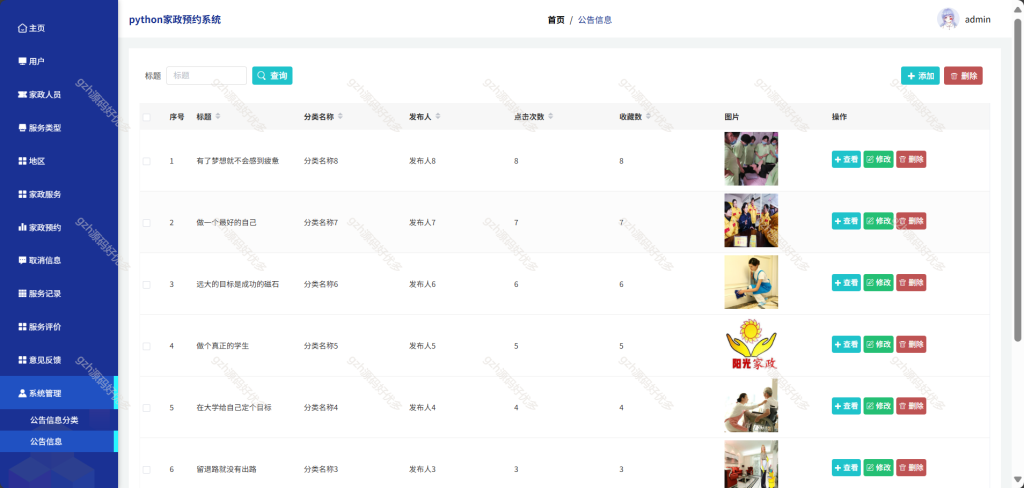This screenshot has width=1024, height=488.
Task: Click 修改 button for row 4
Action: [878, 344]
